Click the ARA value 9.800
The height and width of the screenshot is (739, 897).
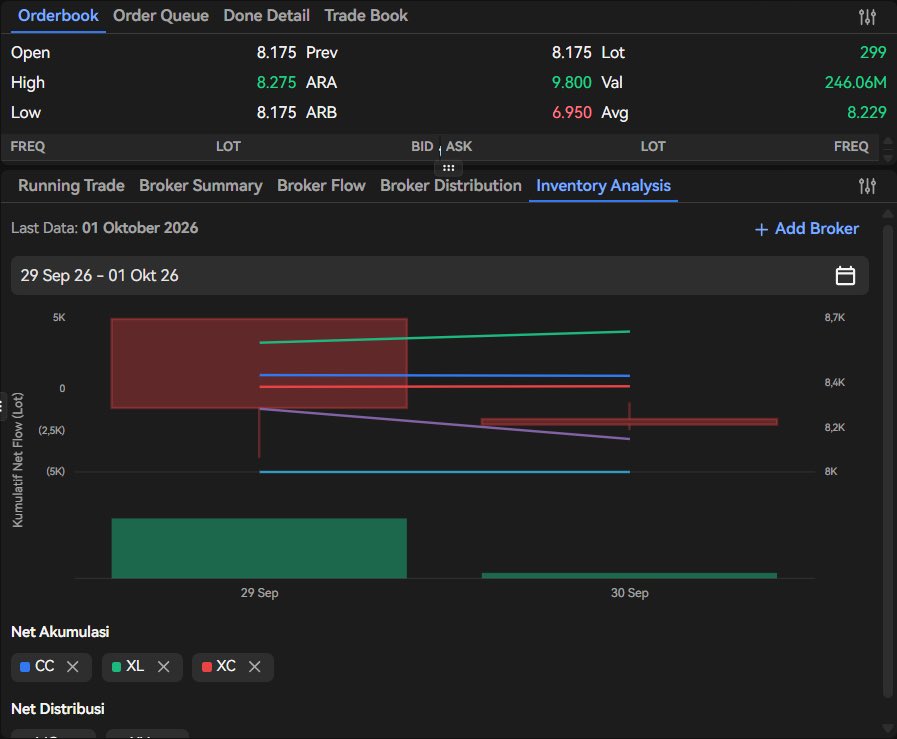click(571, 82)
